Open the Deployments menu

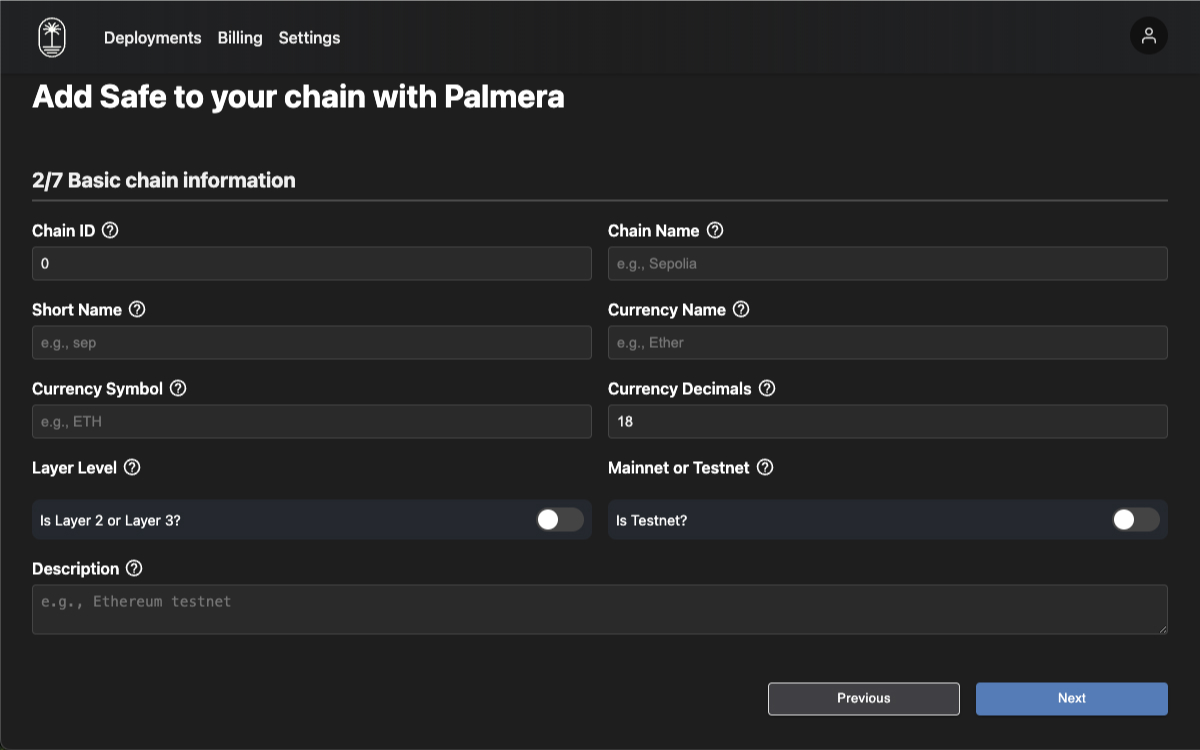tap(153, 37)
